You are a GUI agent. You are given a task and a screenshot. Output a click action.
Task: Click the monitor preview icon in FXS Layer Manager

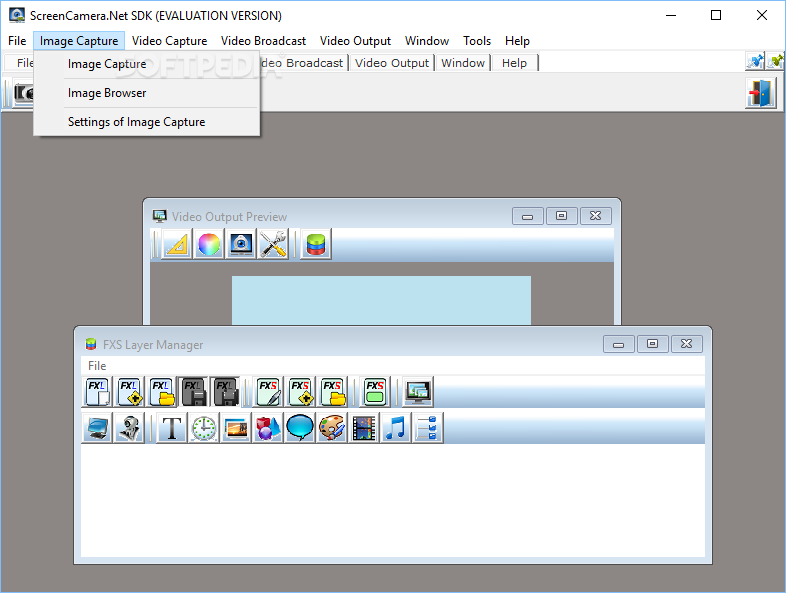pyautogui.click(x=418, y=392)
